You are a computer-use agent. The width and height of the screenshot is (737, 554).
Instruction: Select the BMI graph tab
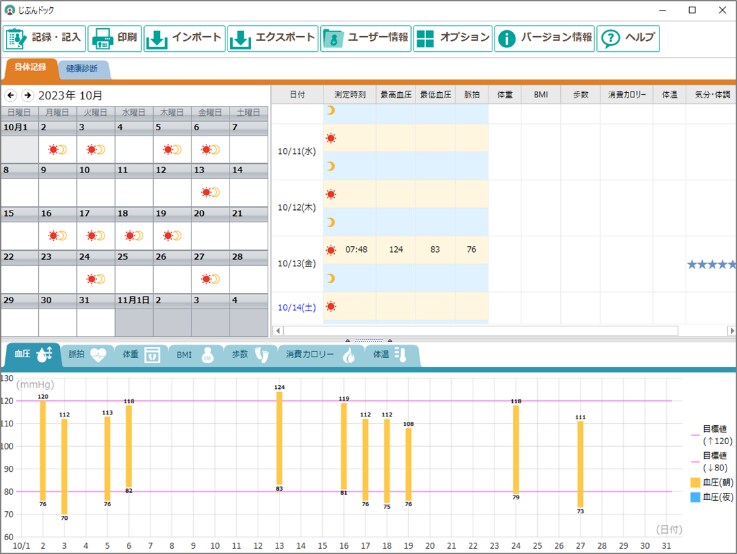click(x=196, y=355)
